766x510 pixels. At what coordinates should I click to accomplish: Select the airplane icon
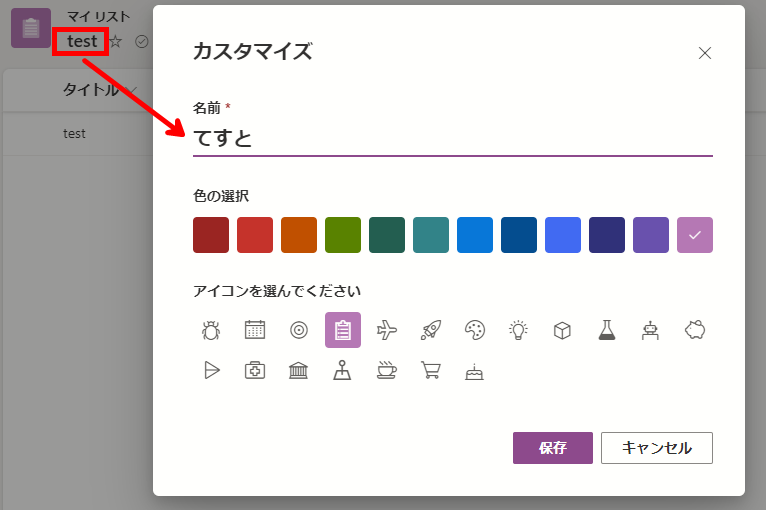coord(387,330)
